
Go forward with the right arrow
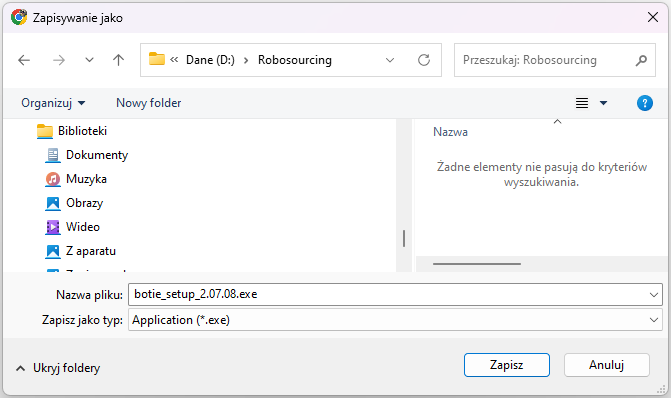[59, 60]
